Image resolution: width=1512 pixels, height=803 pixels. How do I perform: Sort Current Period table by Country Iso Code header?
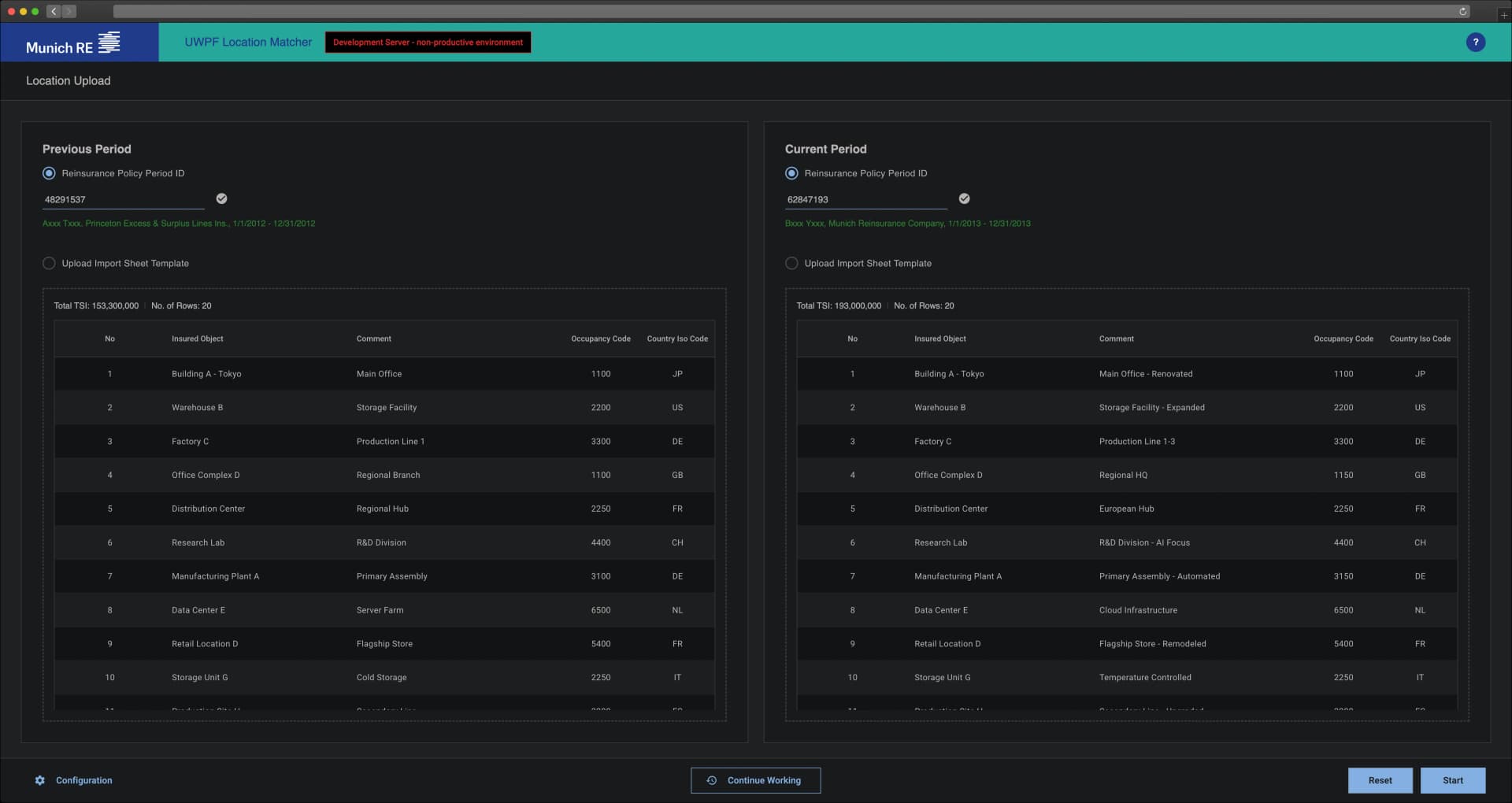click(1420, 339)
